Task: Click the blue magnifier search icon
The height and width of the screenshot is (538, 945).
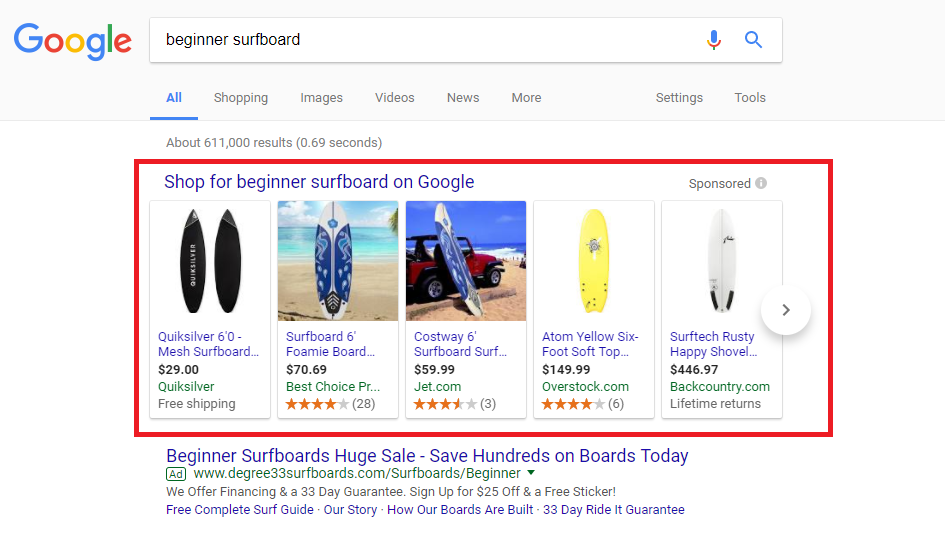Action: tap(753, 40)
